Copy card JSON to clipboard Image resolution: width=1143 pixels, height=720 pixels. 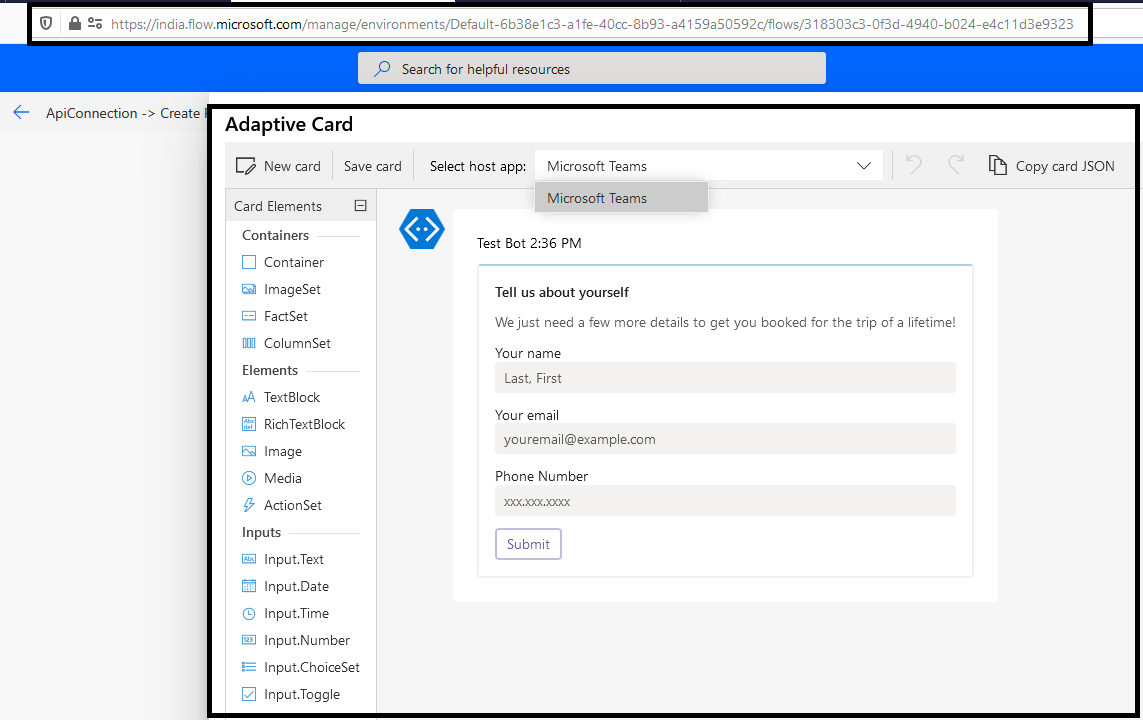(1052, 165)
